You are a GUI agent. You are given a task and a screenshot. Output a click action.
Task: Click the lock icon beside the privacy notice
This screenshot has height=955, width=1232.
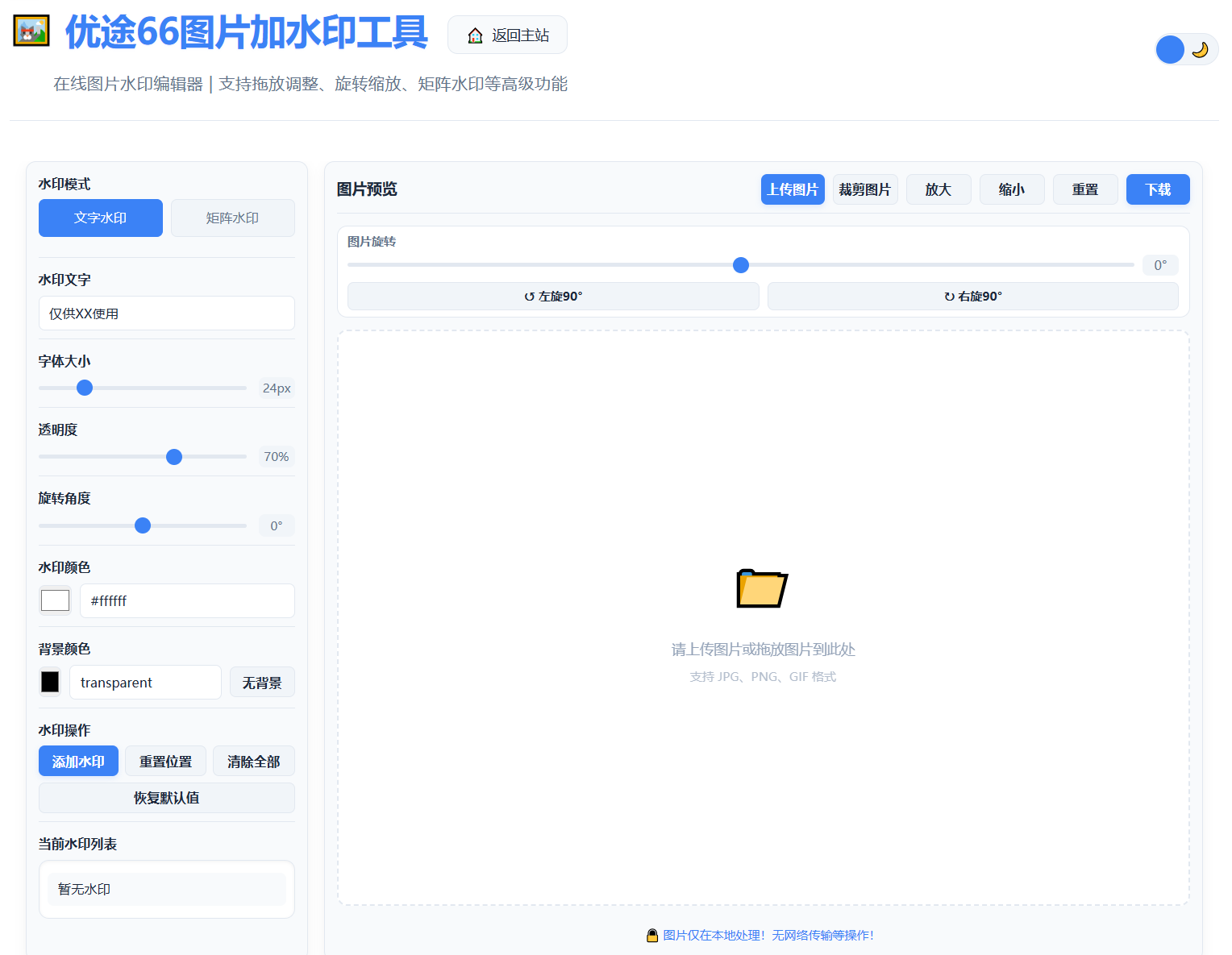click(x=652, y=936)
